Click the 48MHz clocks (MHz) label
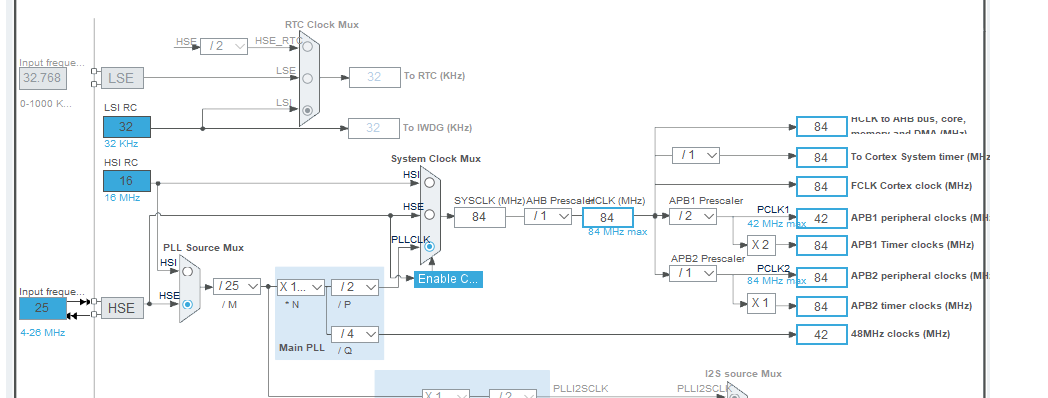1048x398 pixels. 900,334
